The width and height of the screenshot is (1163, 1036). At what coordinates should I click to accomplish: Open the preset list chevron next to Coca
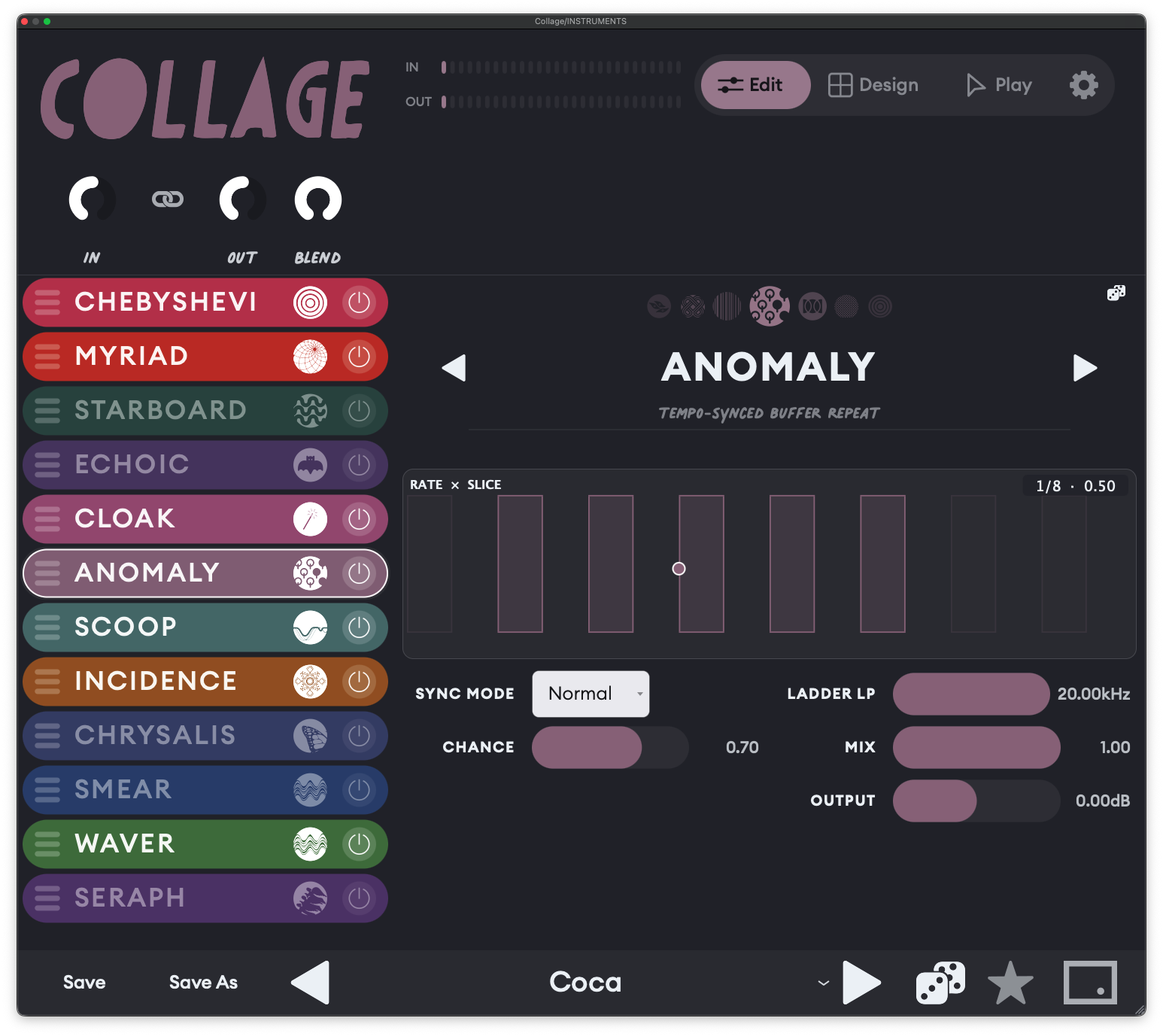click(x=824, y=983)
